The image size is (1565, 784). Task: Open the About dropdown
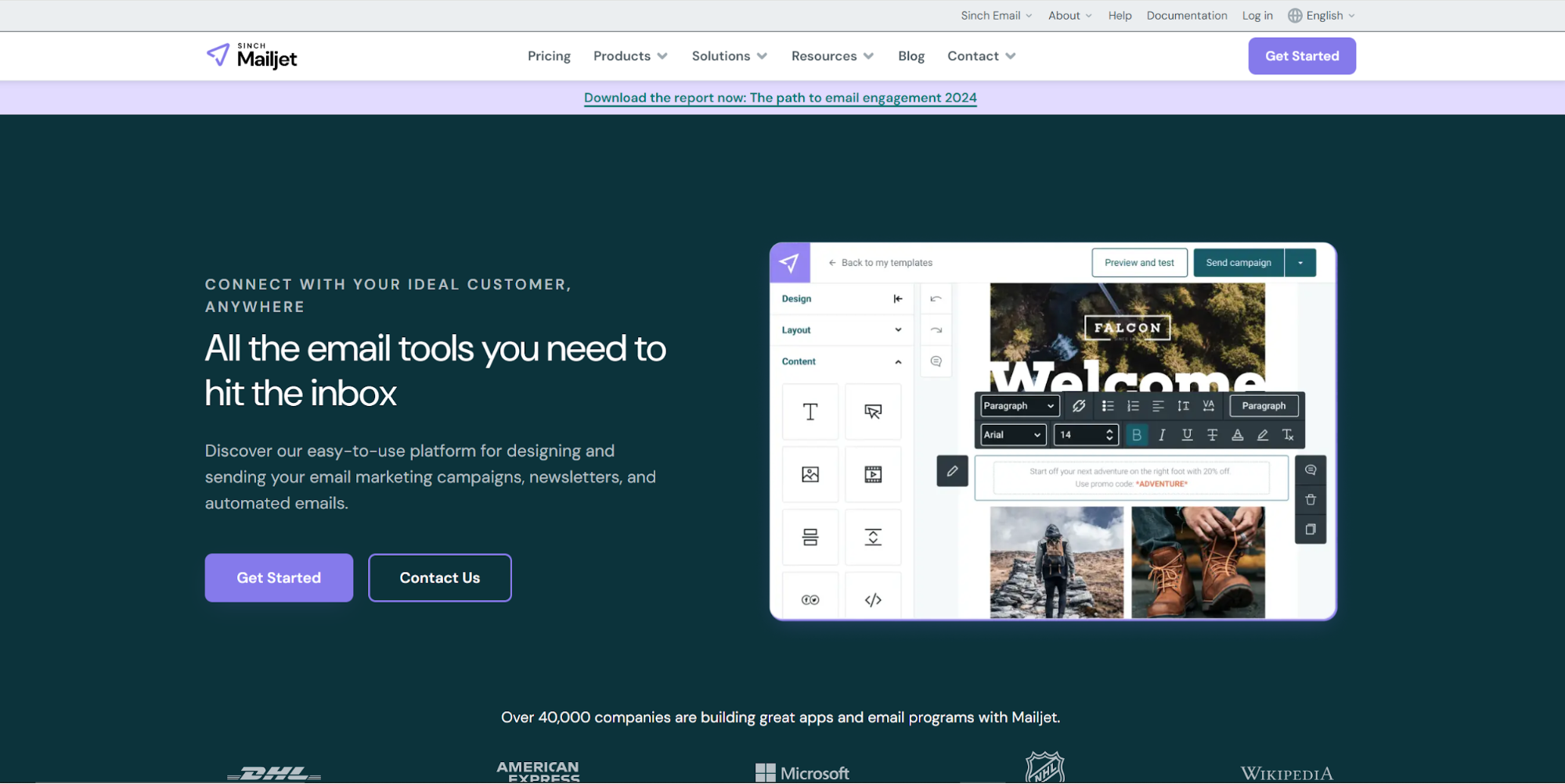[1069, 16]
